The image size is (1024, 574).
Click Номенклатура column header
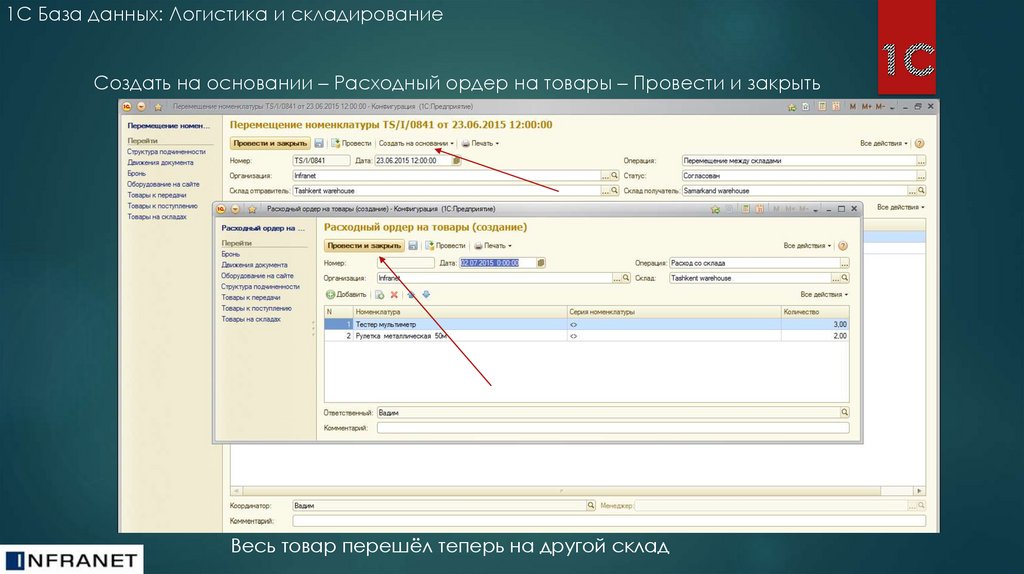(460, 311)
